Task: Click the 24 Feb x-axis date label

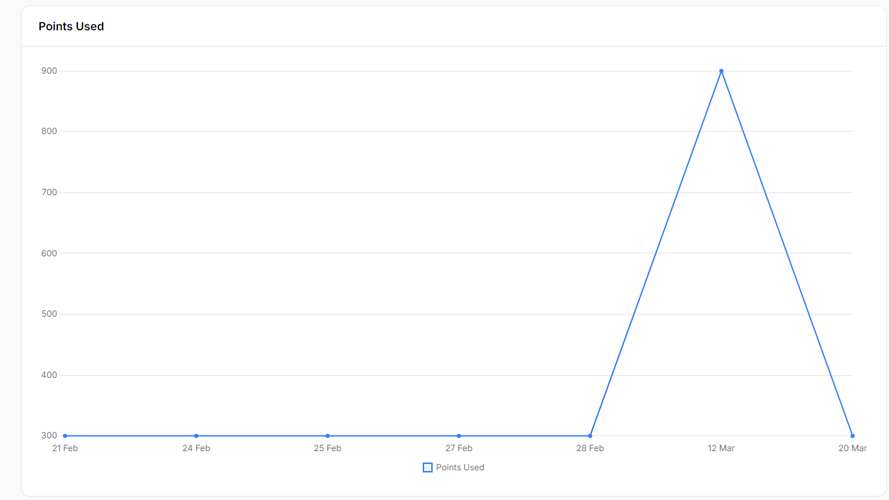Action: (x=196, y=448)
